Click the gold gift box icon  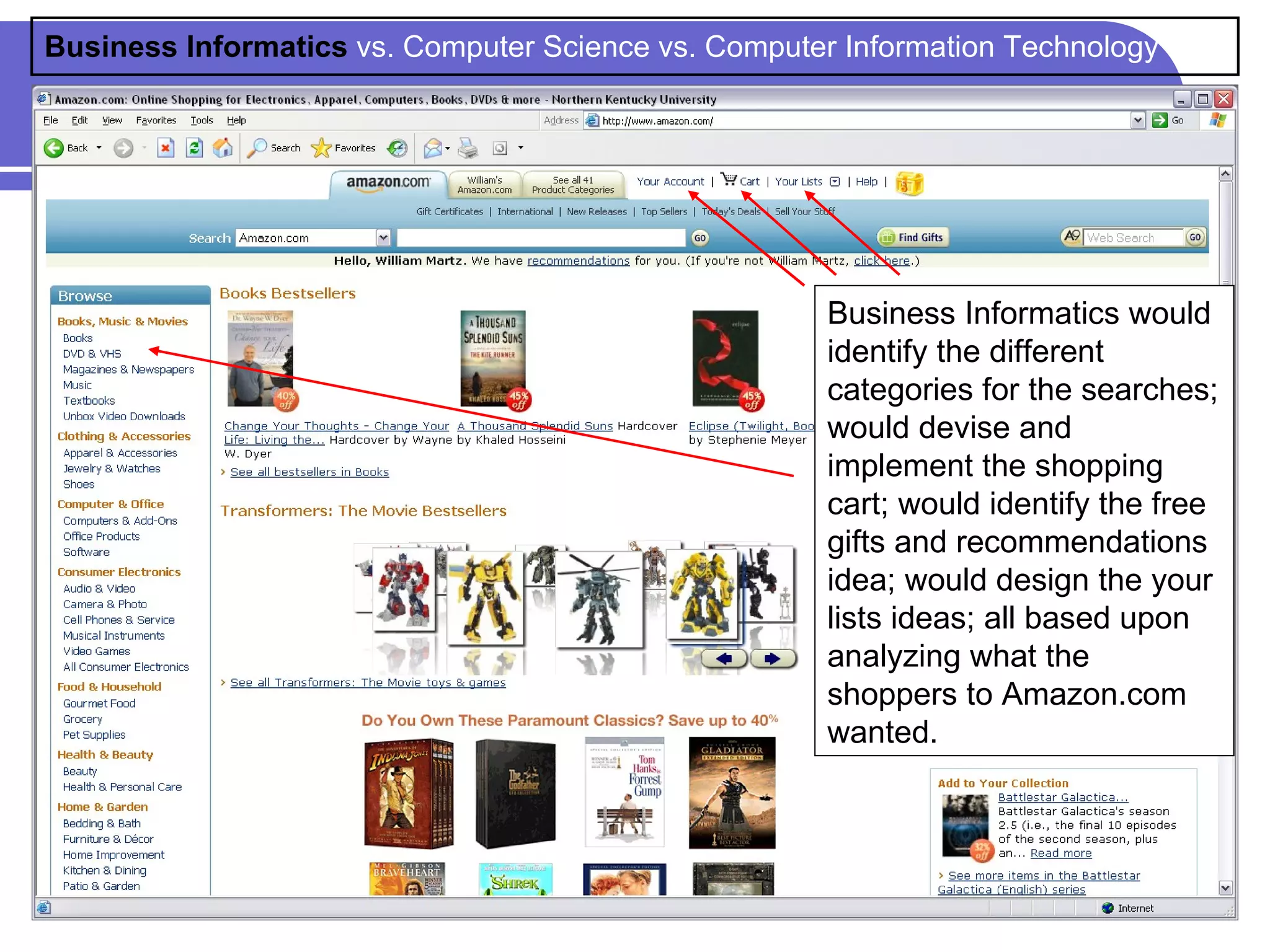coord(910,183)
